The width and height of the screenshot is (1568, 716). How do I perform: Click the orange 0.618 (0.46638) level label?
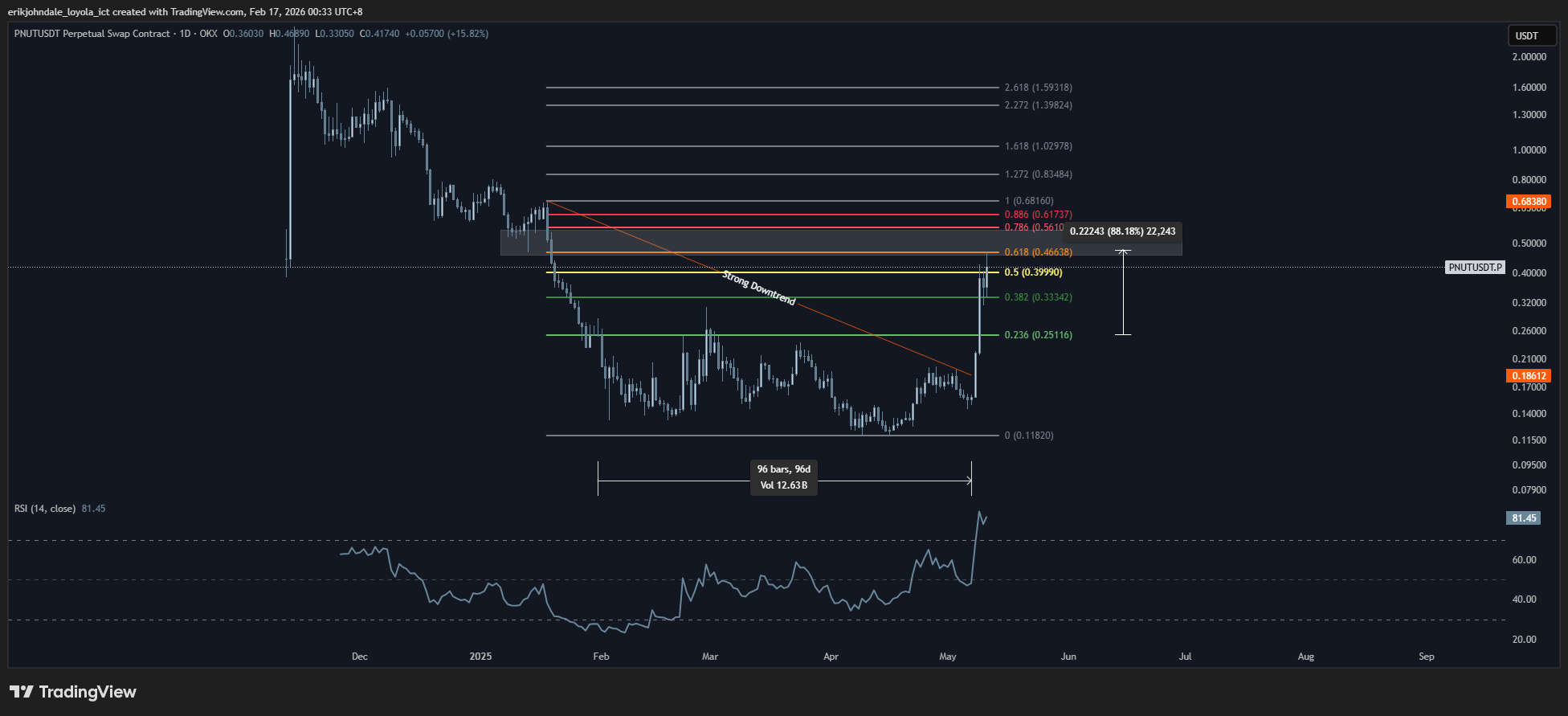(x=1038, y=252)
